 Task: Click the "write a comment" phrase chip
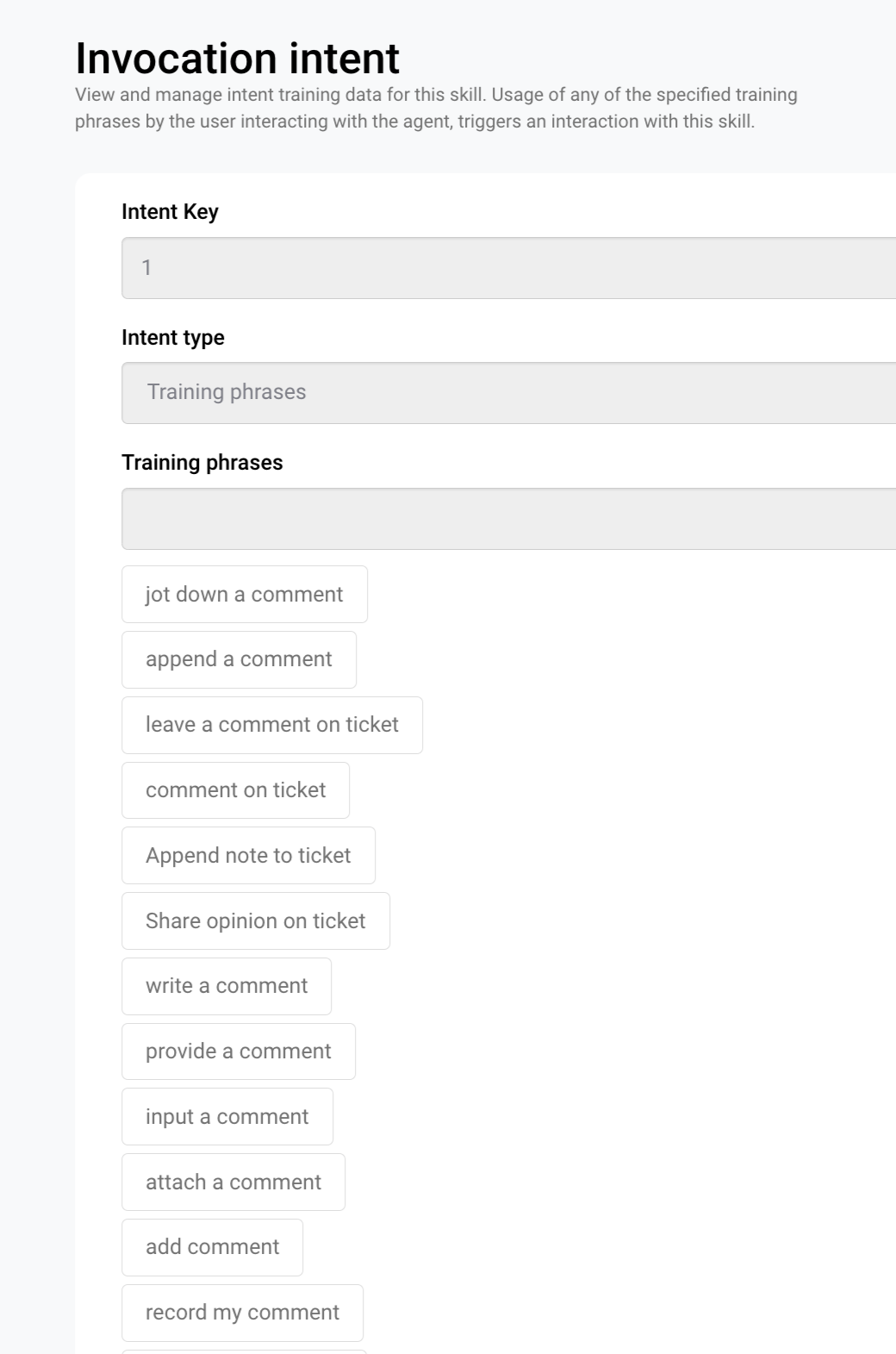[x=227, y=986]
